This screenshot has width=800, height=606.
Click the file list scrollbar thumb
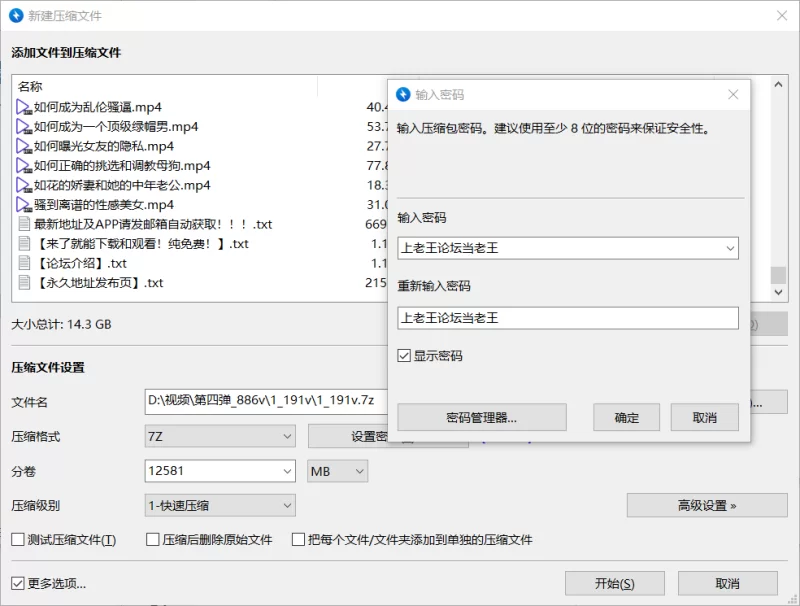(x=778, y=275)
